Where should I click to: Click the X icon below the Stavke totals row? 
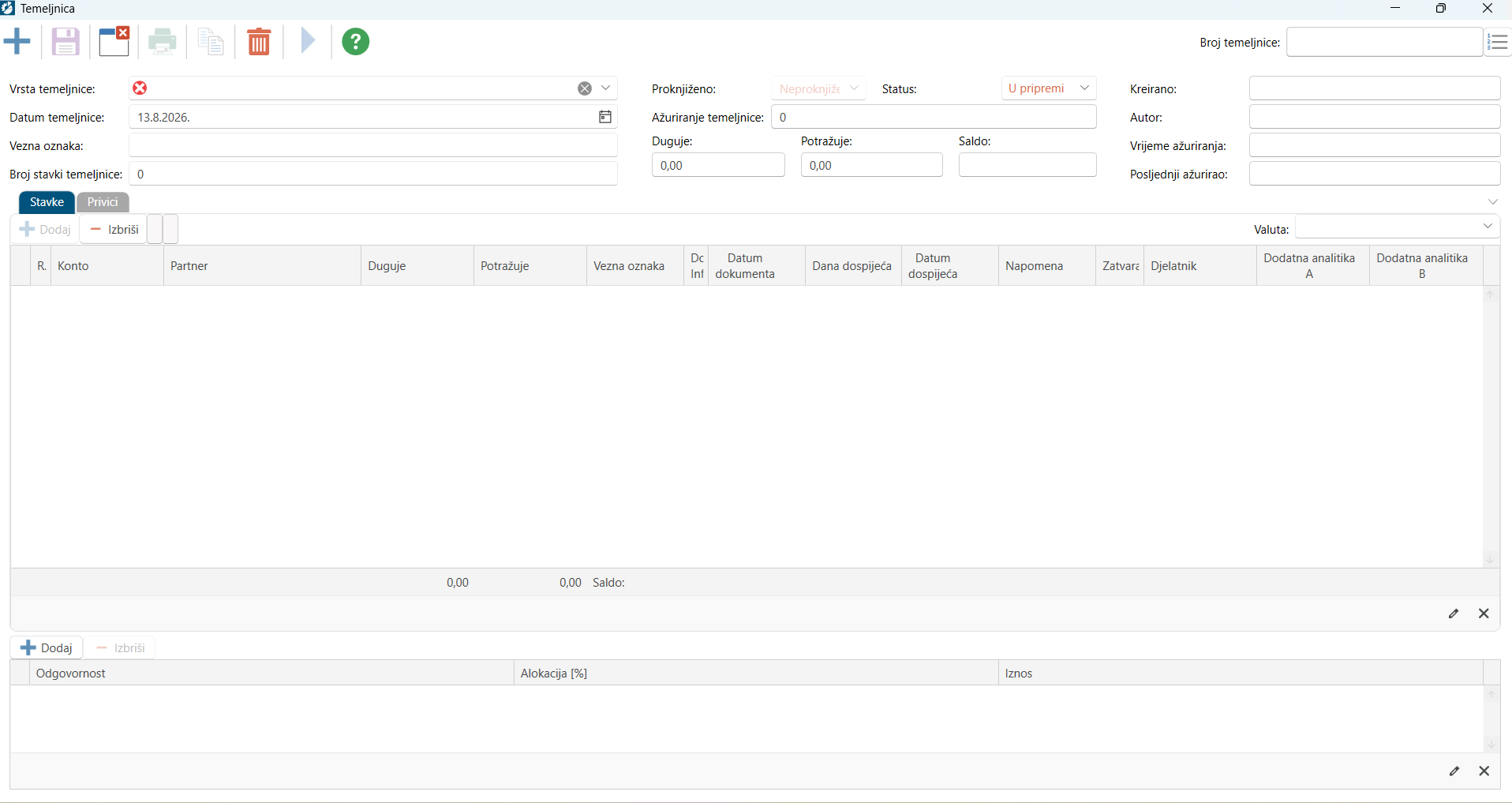(x=1484, y=614)
